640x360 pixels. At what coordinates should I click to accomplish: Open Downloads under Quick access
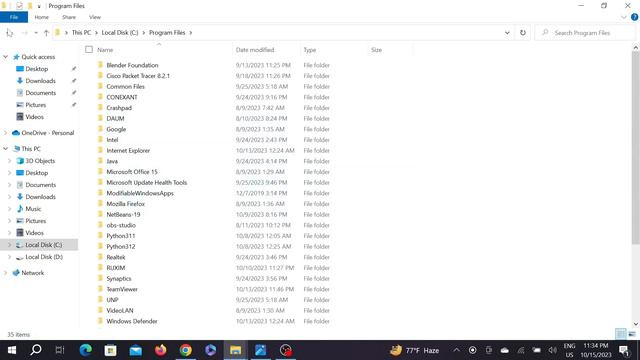pos(40,81)
